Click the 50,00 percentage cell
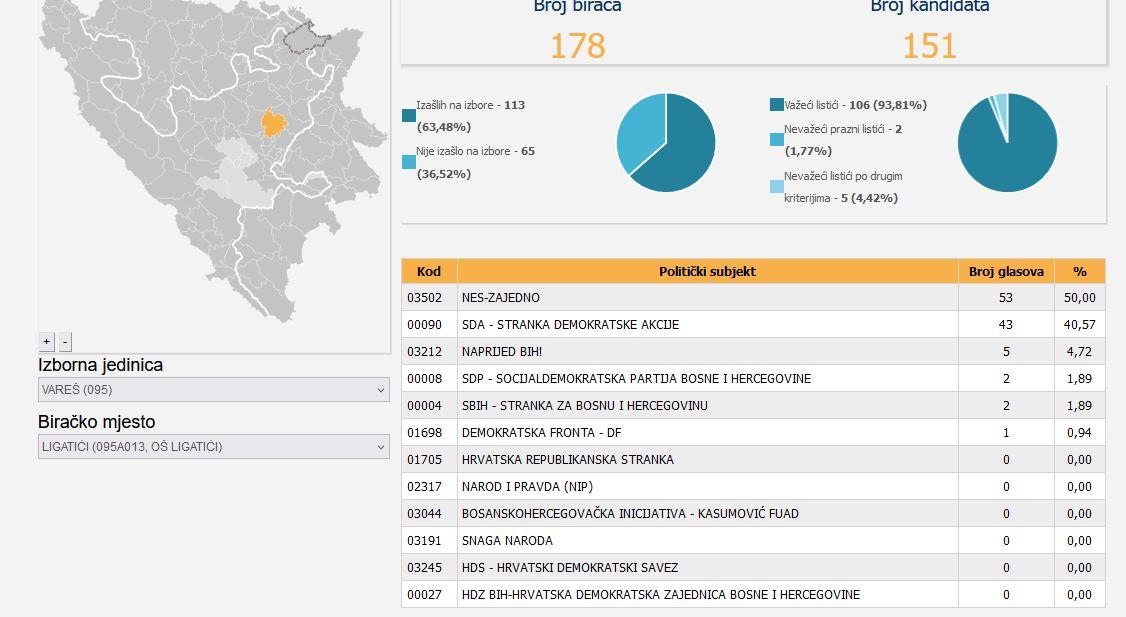1126x617 pixels. coord(1080,297)
